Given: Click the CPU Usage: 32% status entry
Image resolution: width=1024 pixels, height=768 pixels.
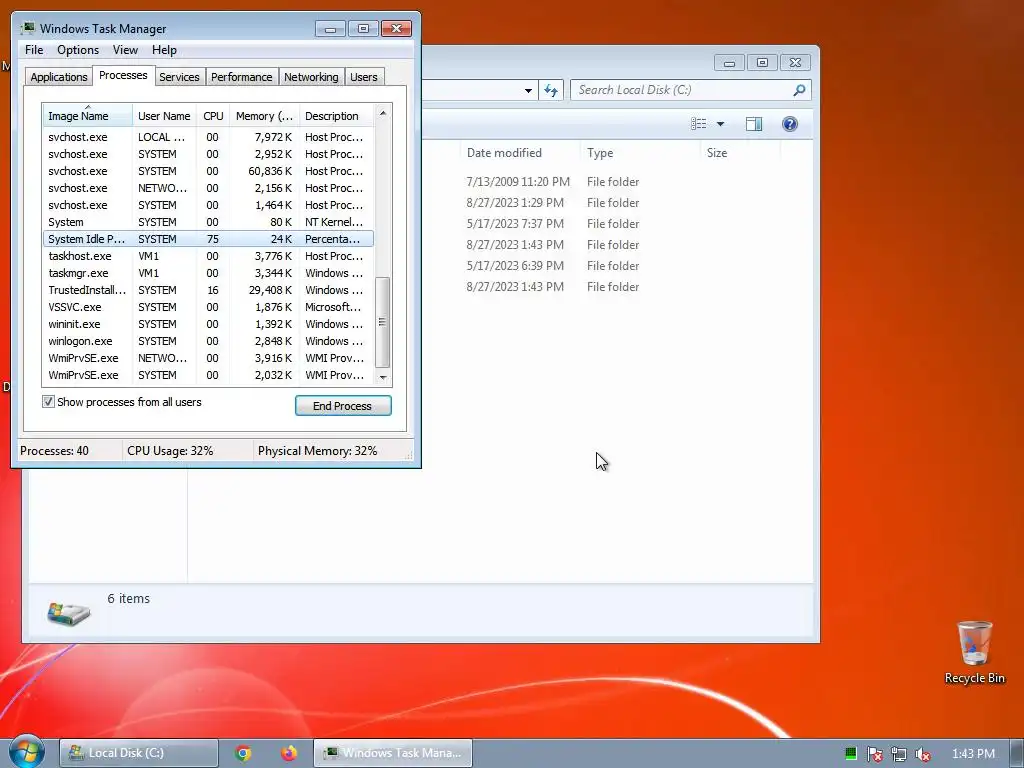Looking at the screenshot, I should [170, 451].
